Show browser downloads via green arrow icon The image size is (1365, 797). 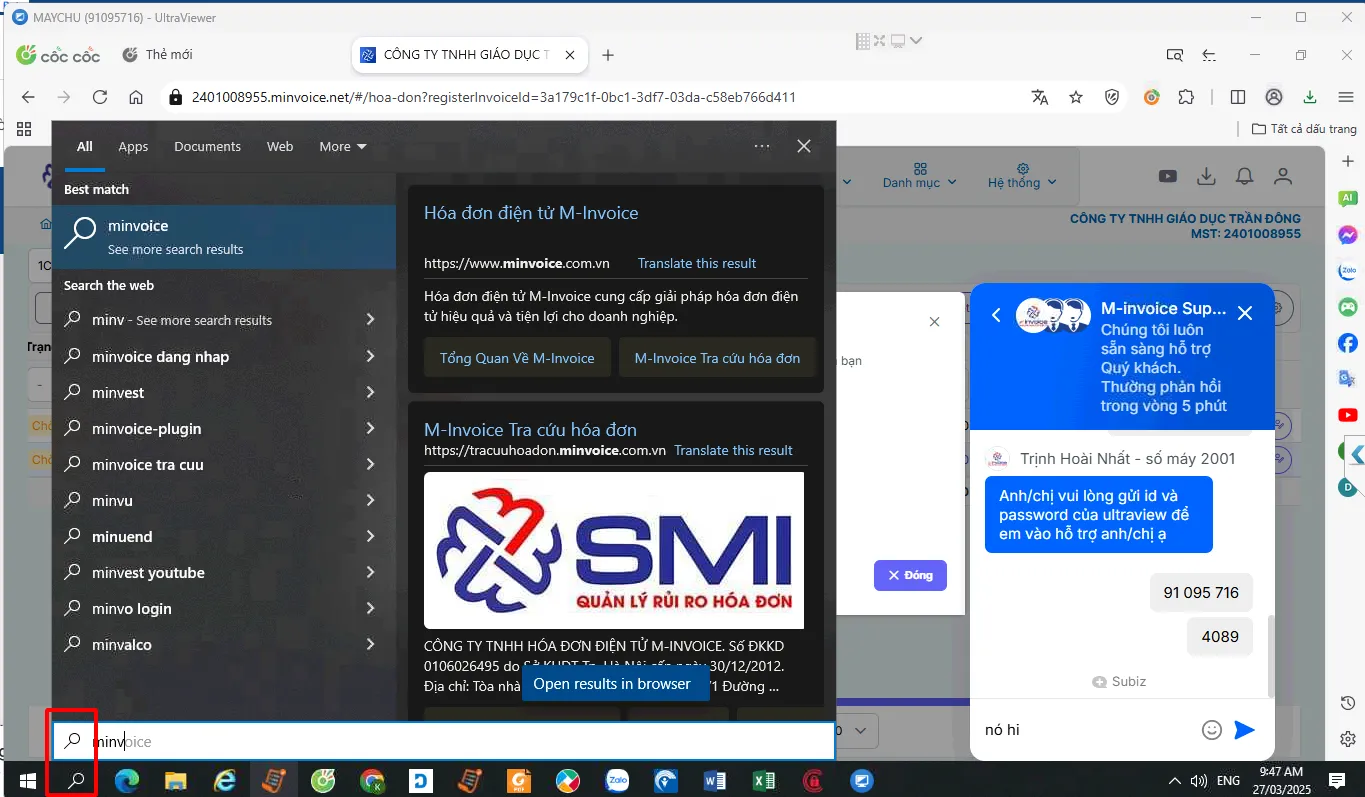point(1310,97)
